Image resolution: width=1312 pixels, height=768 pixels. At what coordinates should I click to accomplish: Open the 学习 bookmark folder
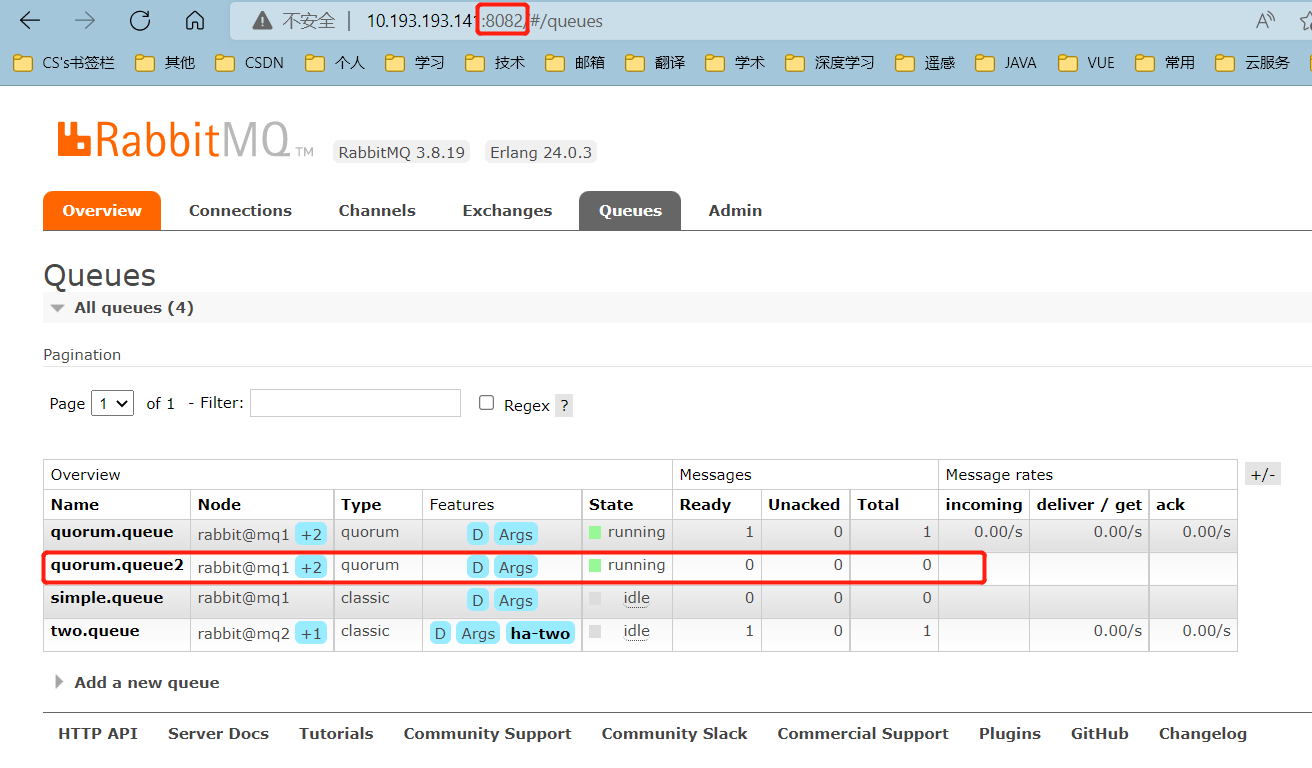pyautogui.click(x=415, y=63)
